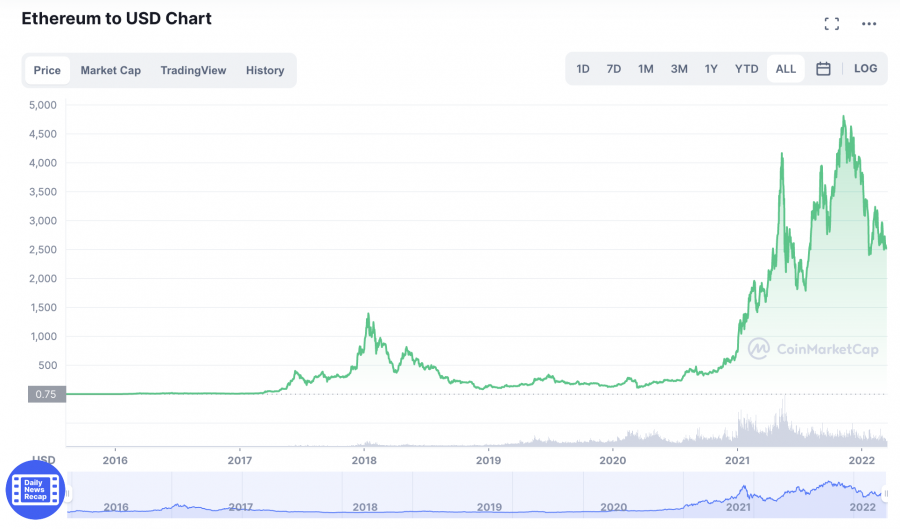Screen dimensions: 900x529
Task: Choose the 3M time range
Action: [x=679, y=69]
